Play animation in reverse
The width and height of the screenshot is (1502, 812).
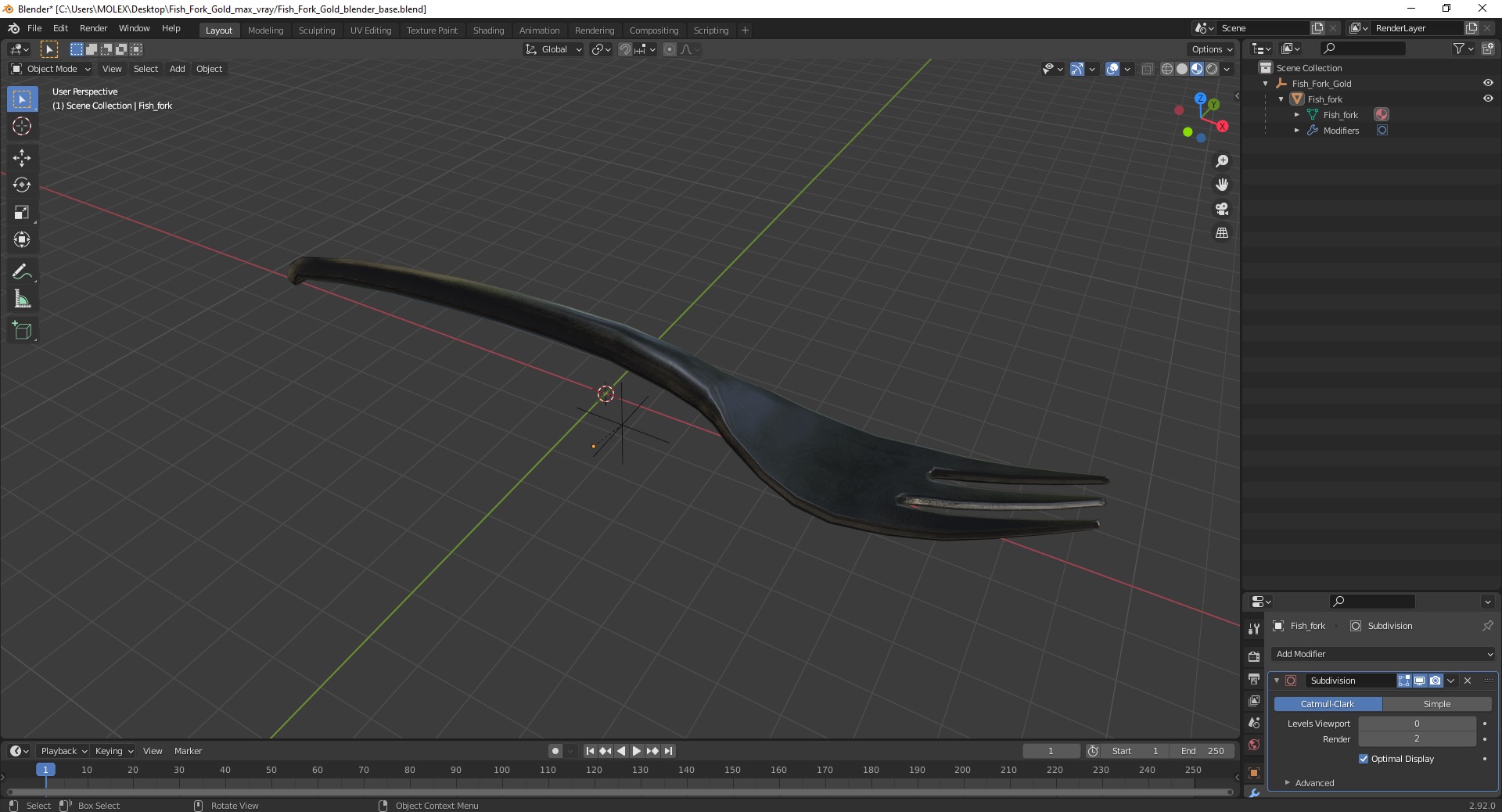point(621,751)
